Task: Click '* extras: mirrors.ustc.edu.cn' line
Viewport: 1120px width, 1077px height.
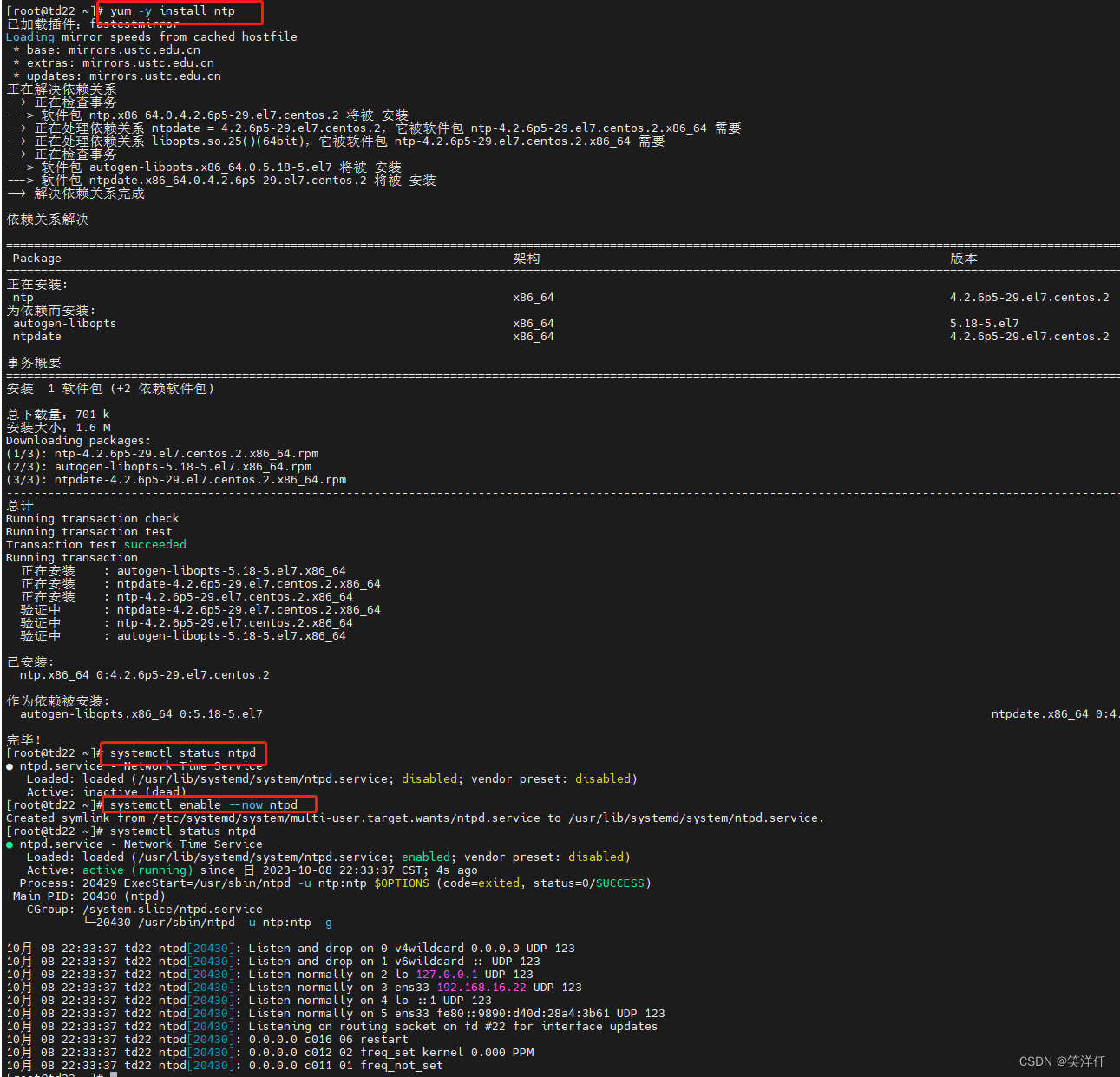Action: (x=114, y=63)
